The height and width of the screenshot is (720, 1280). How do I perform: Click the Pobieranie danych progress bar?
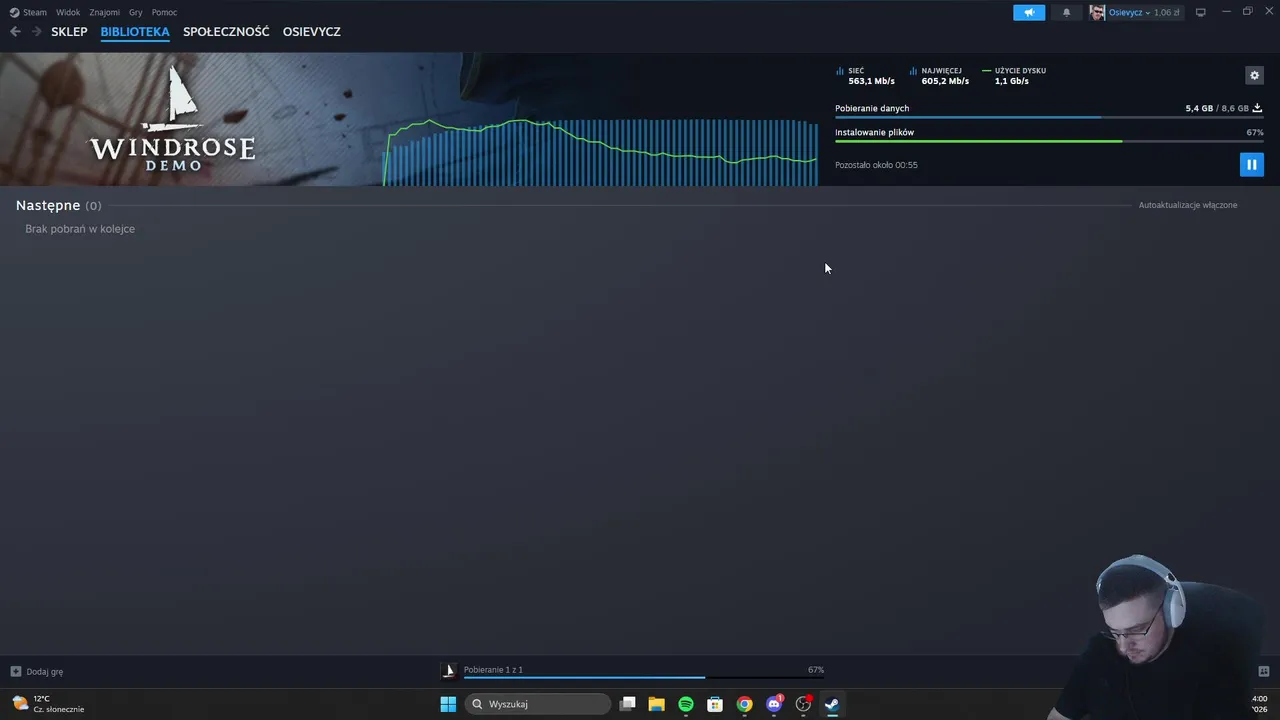[1049, 117]
